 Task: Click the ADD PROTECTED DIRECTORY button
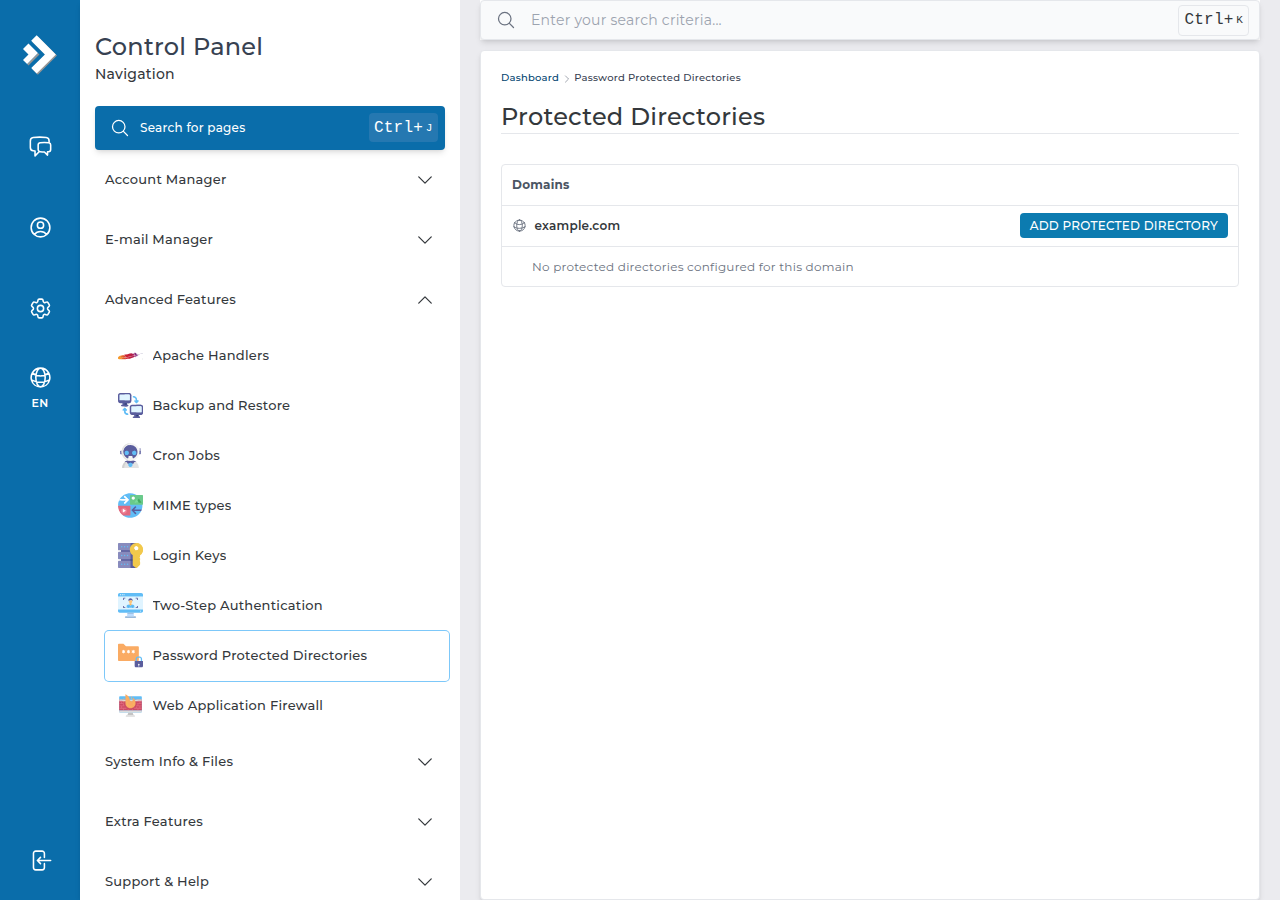point(1123,226)
